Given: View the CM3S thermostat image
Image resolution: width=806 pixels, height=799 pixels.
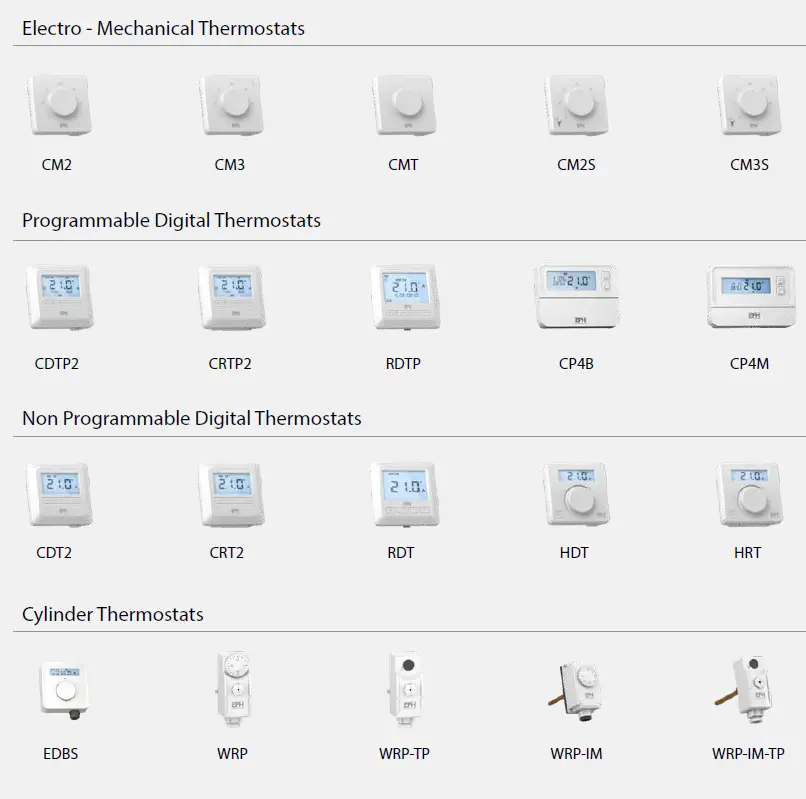Looking at the screenshot, I should (750, 105).
